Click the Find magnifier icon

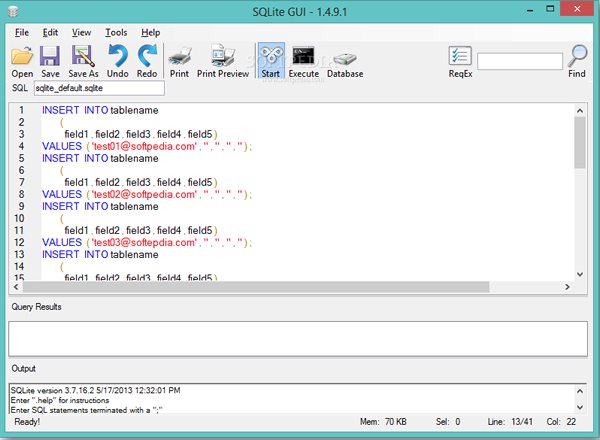pyautogui.click(x=577, y=56)
